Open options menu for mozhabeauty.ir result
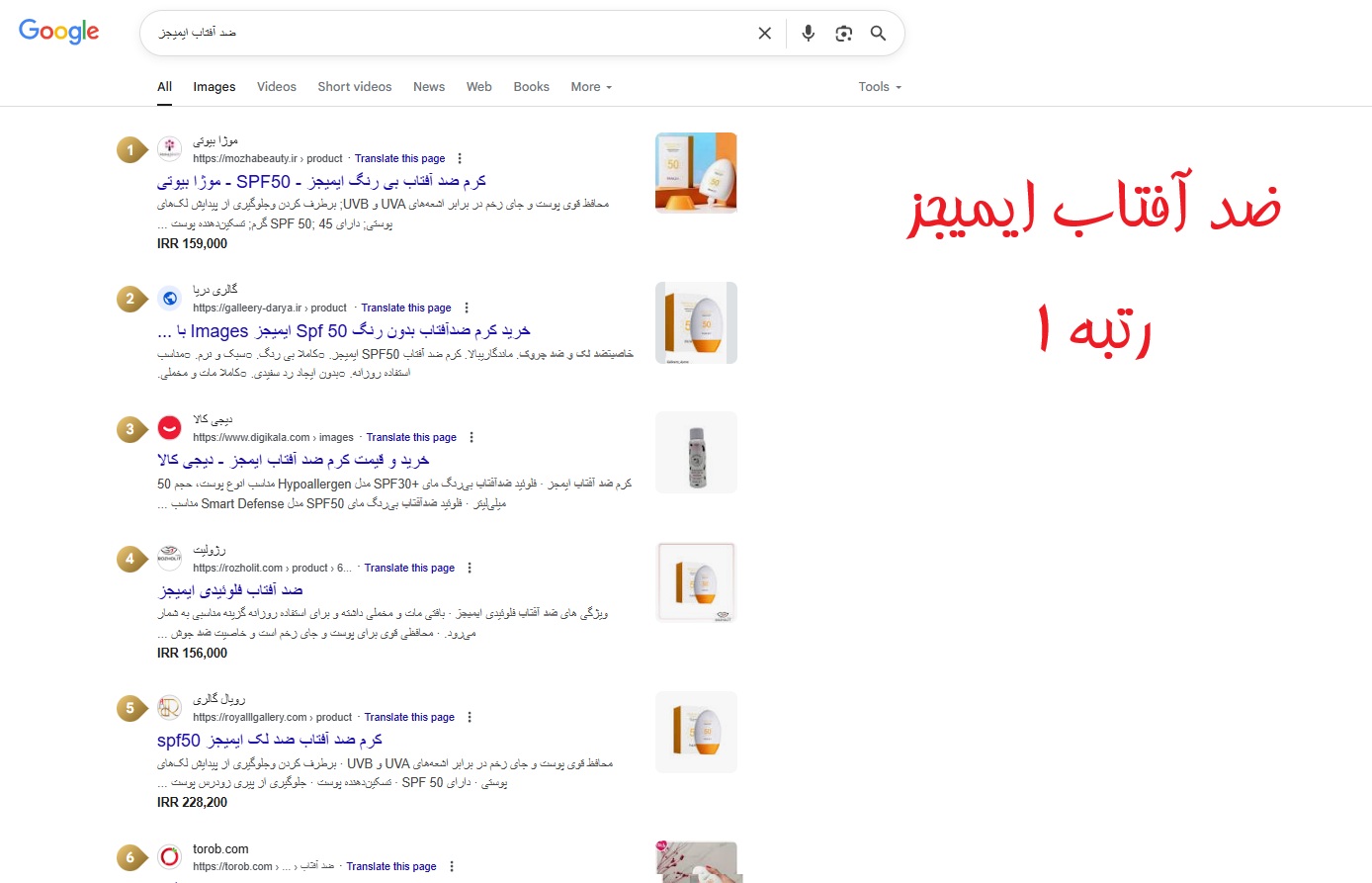Screen dimensions: 1372x883 click(460, 158)
